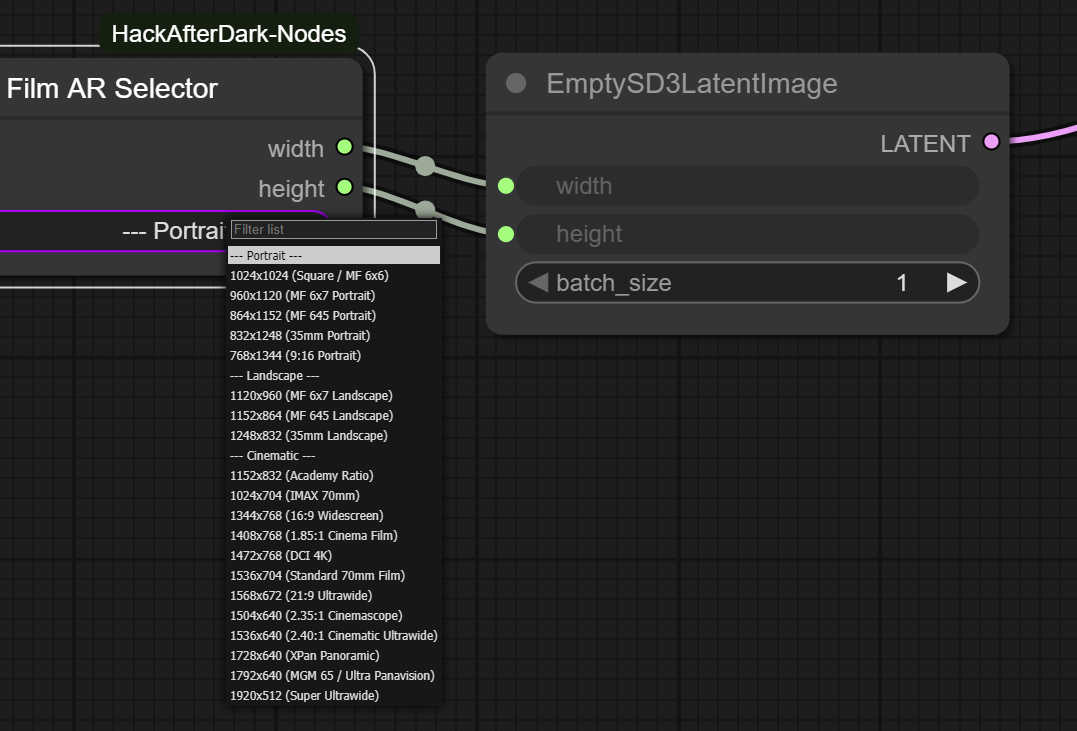The image size is (1077, 731).
Task: Choose 1120x960 (MF 6x7 Landscape)
Action: 334,396
